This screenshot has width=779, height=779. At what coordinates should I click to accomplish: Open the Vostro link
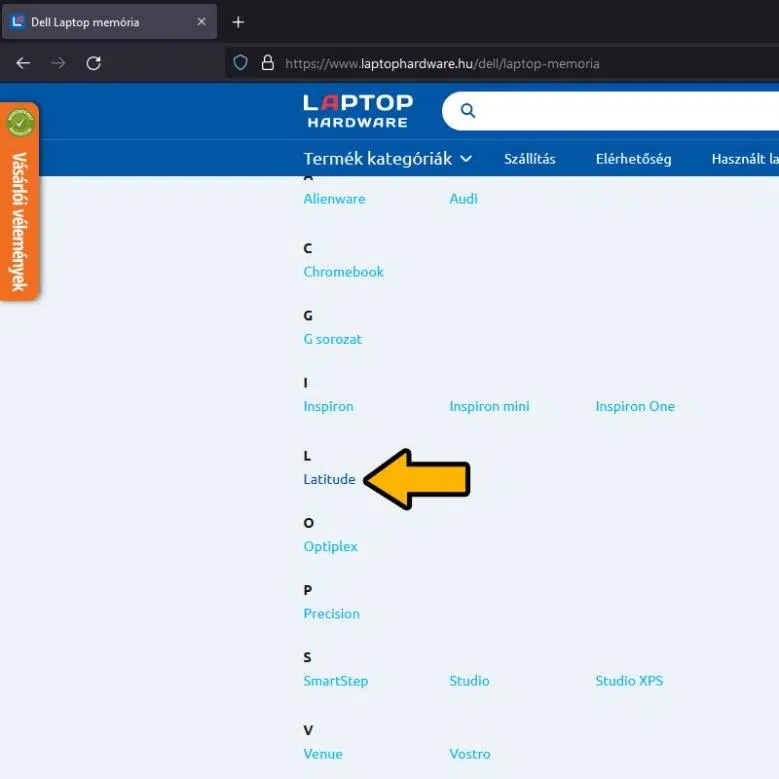tap(470, 754)
